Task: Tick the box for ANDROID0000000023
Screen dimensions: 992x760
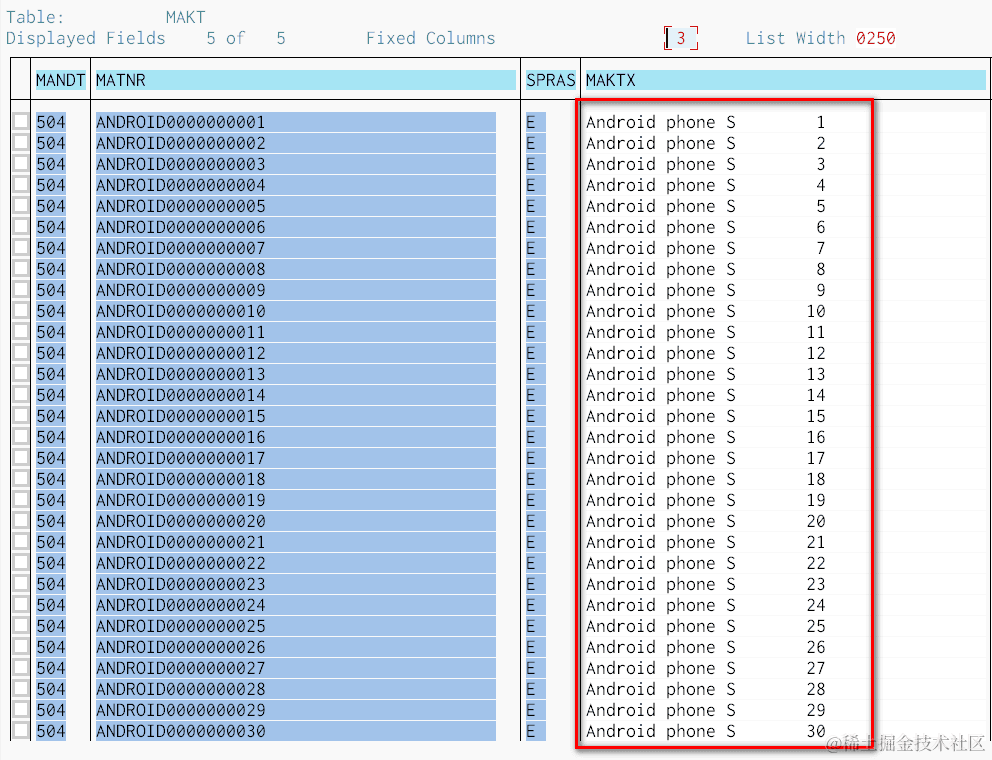Action: 21,583
